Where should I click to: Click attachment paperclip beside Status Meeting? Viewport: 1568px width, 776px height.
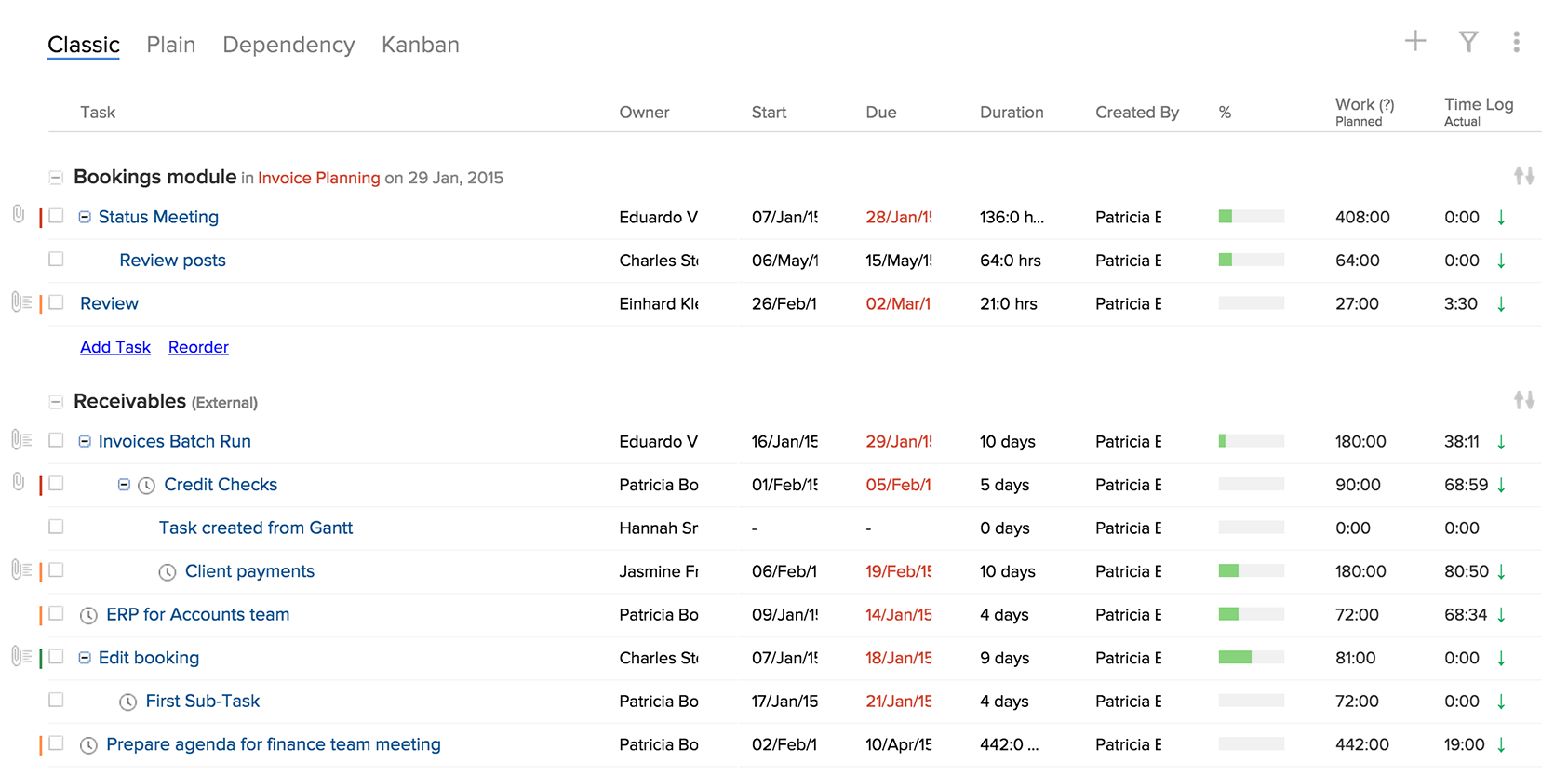tap(18, 215)
